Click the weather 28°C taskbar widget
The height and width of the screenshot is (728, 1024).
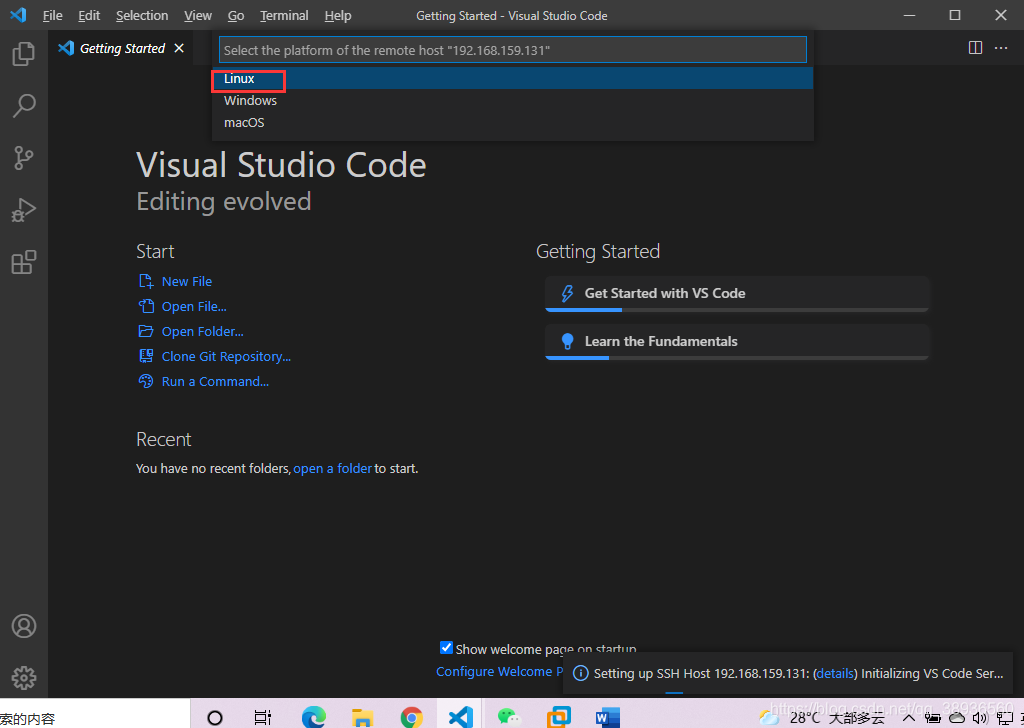(x=822, y=718)
